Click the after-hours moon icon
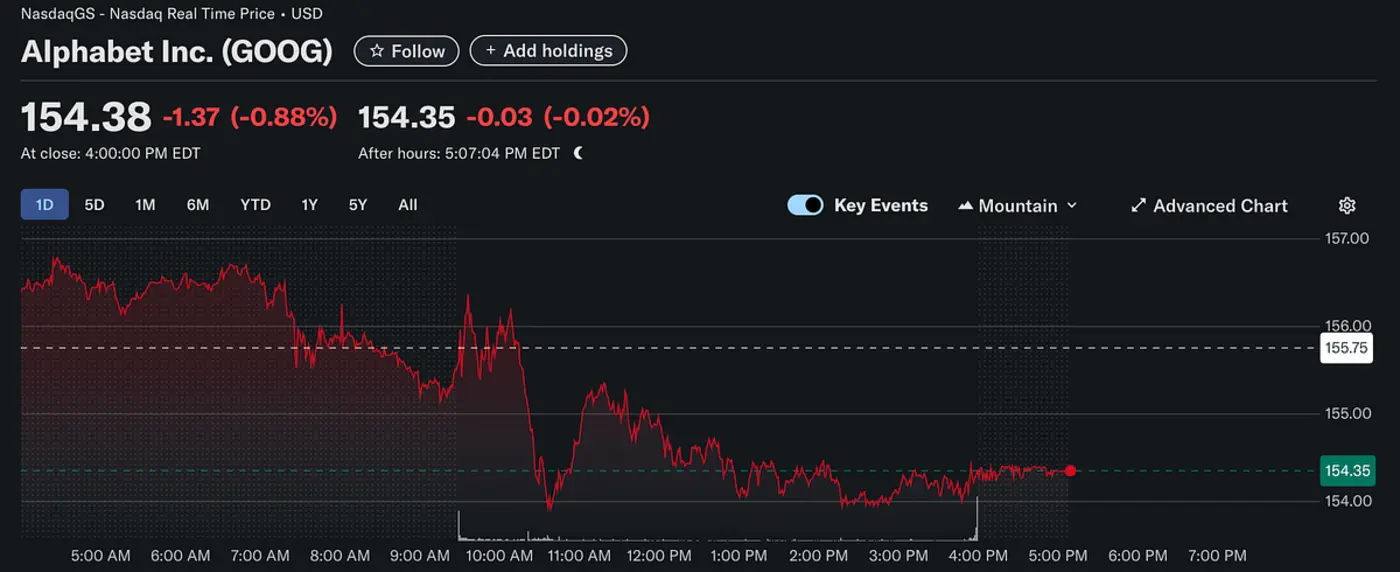Image resolution: width=1400 pixels, height=572 pixels. click(578, 154)
